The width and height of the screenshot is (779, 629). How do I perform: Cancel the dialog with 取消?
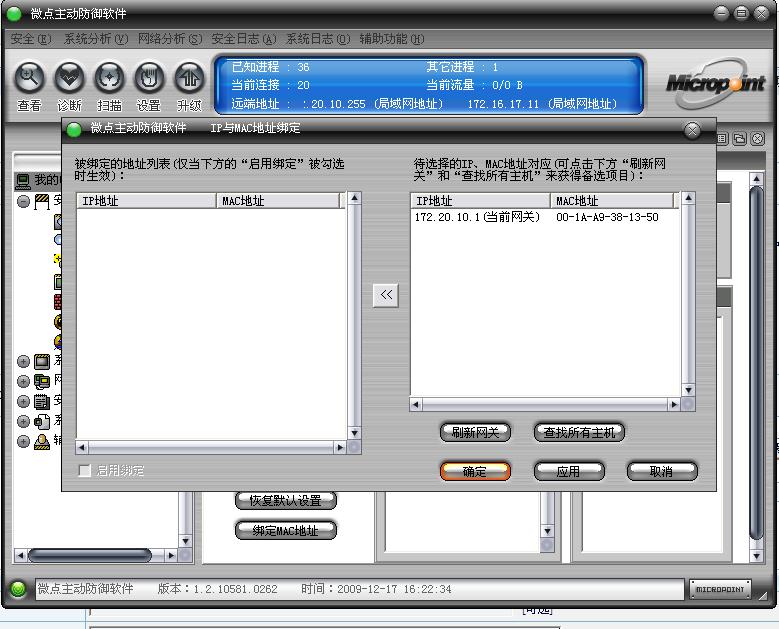662,472
